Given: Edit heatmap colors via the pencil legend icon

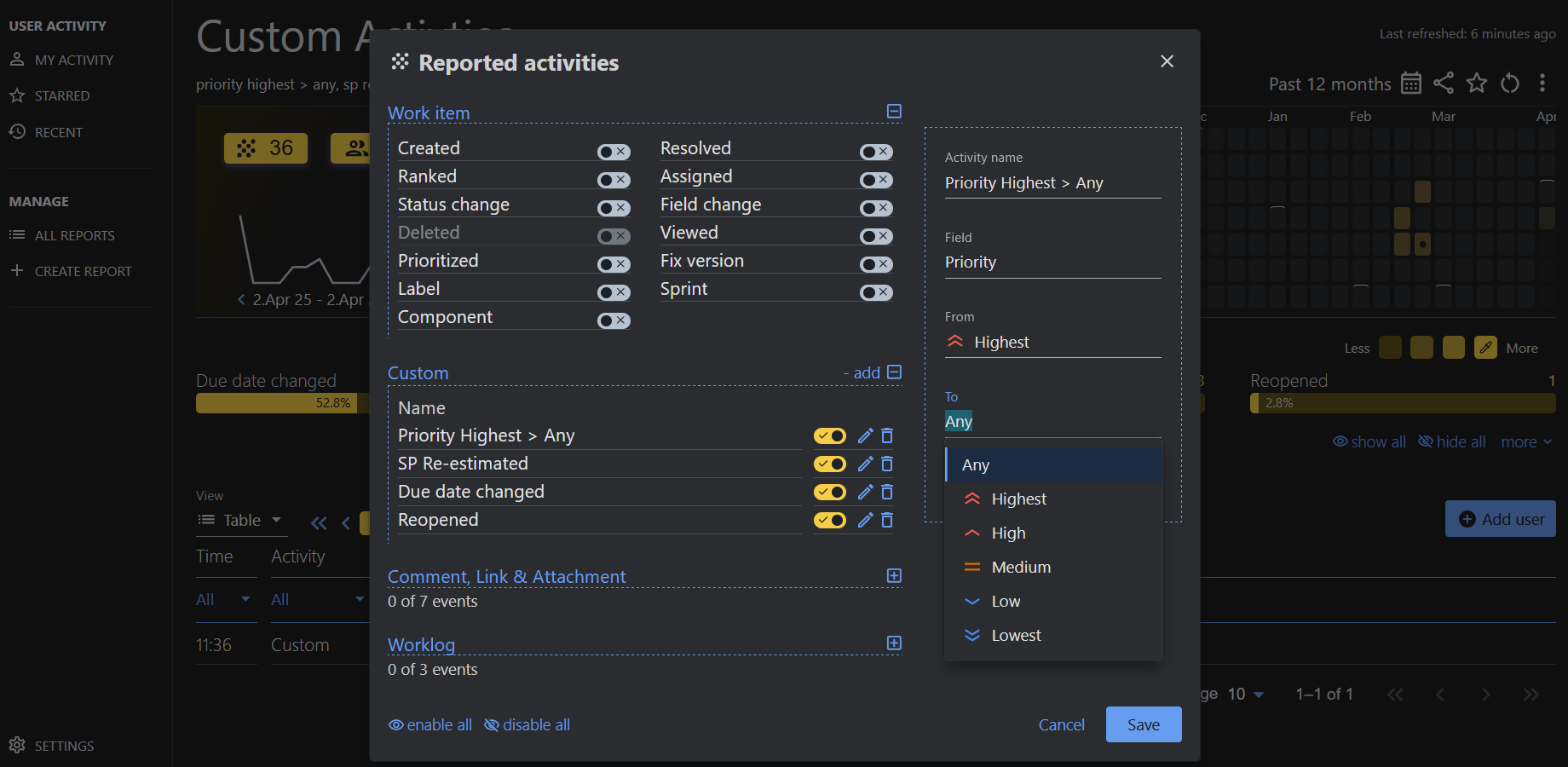Looking at the screenshot, I should (1485, 348).
